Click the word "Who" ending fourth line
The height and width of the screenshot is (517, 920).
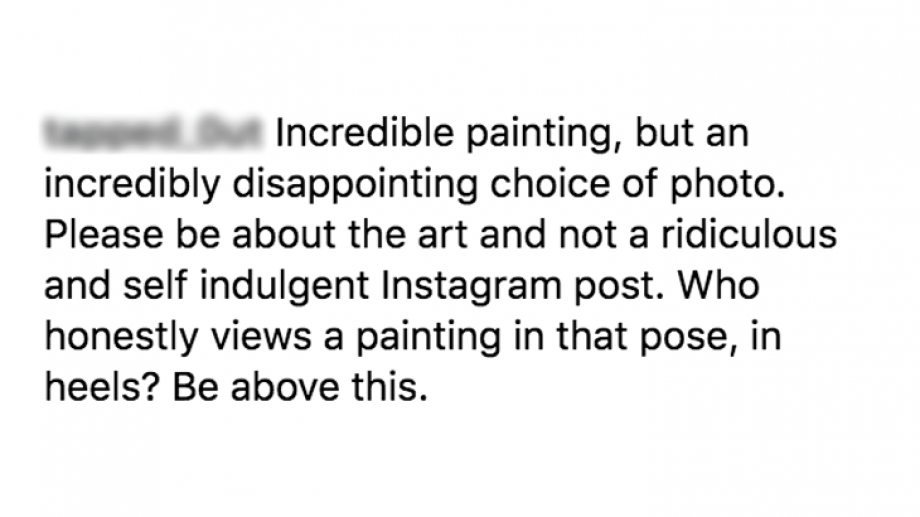pyautogui.click(x=719, y=286)
